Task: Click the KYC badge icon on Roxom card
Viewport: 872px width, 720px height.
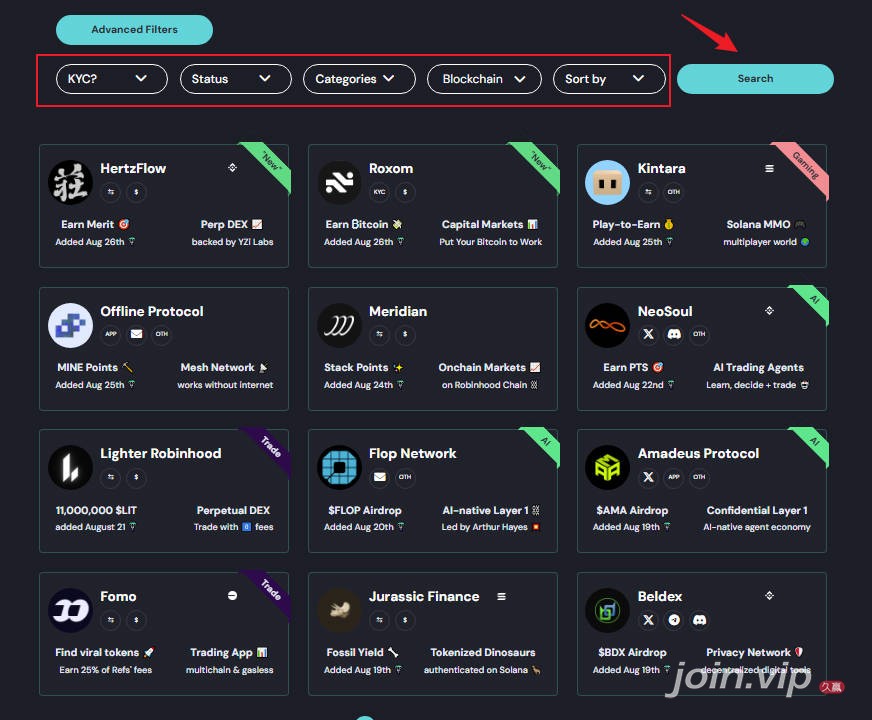Action: [x=380, y=192]
